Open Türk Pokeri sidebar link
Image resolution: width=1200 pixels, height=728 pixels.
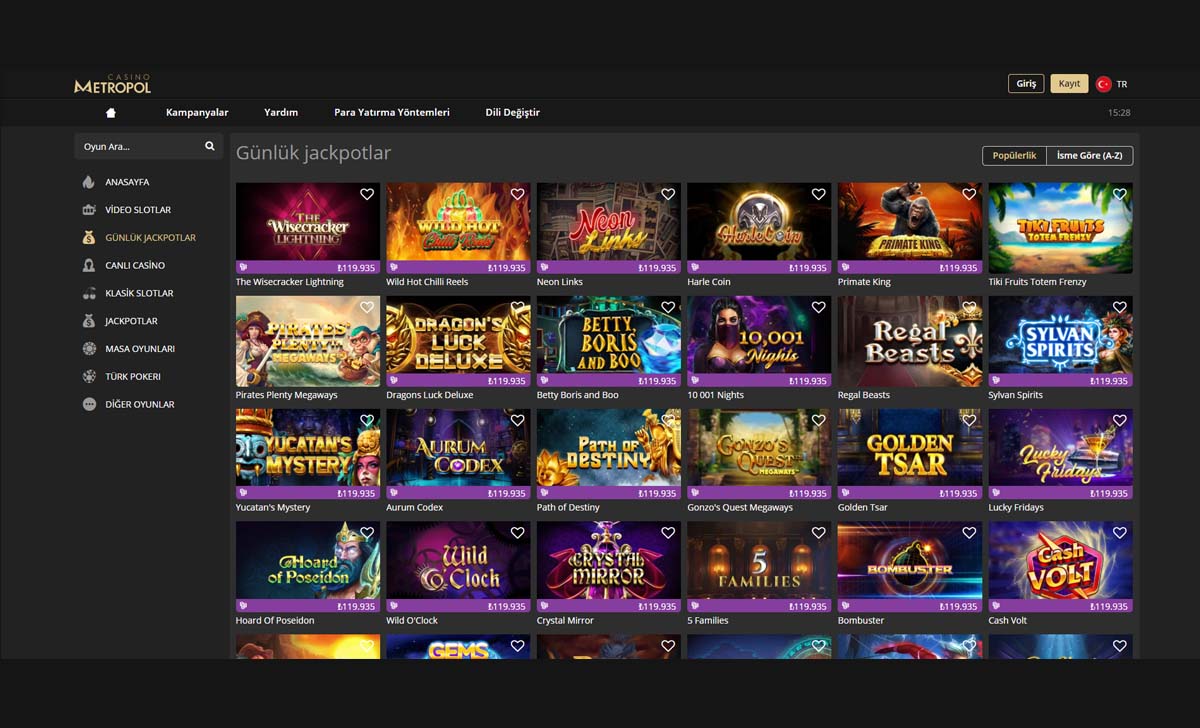(x=134, y=377)
